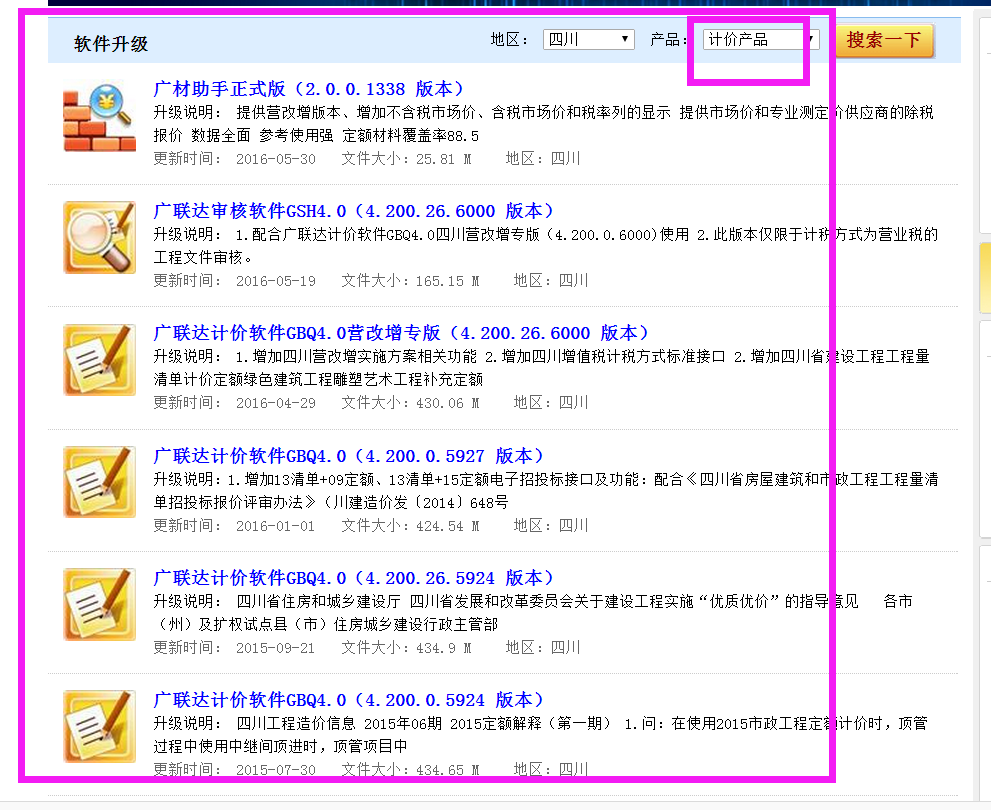Click update date 2016-05-19
The width and height of the screenshot is (991, 810).
click(x=276, y=281)
